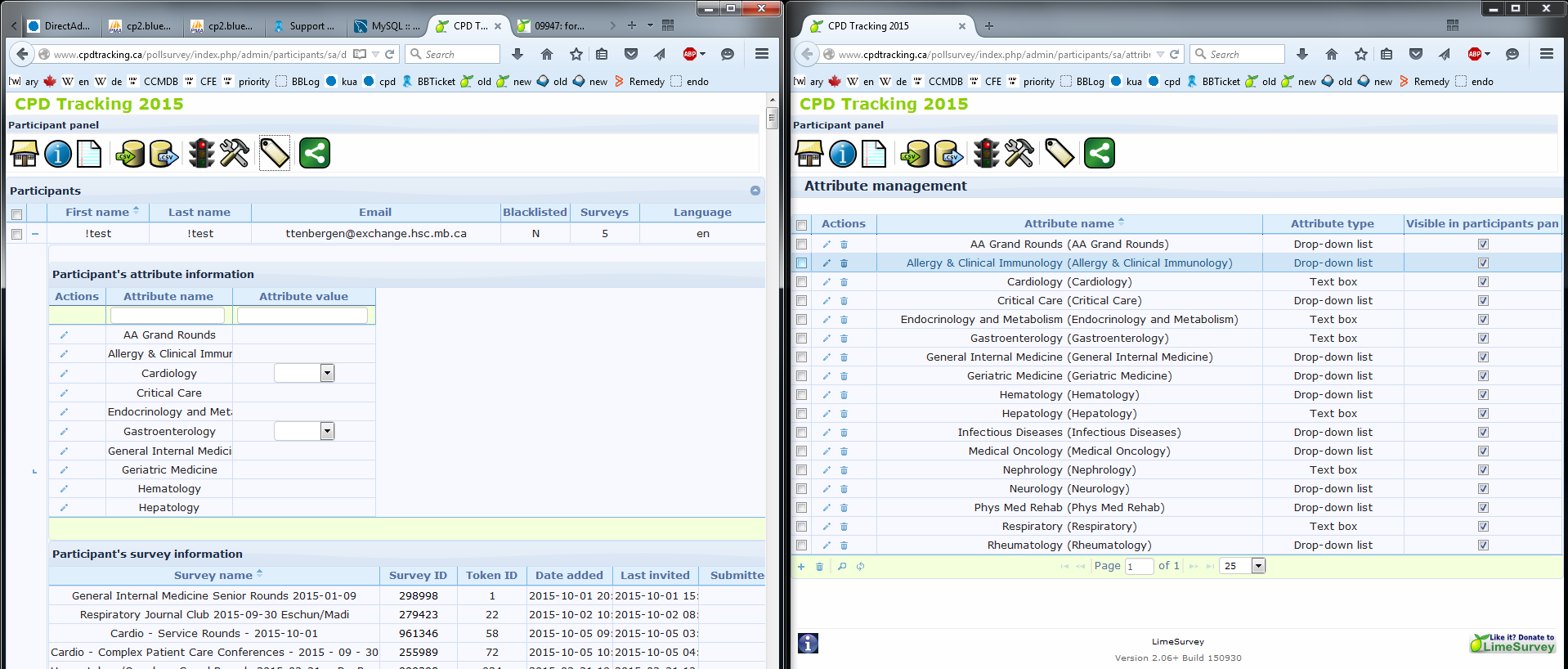This screenshot has height=669, width=1568.
Task: Uncheck the Rheumatology visible in participants panel checkbox
Action: (x=1483, y=546)
